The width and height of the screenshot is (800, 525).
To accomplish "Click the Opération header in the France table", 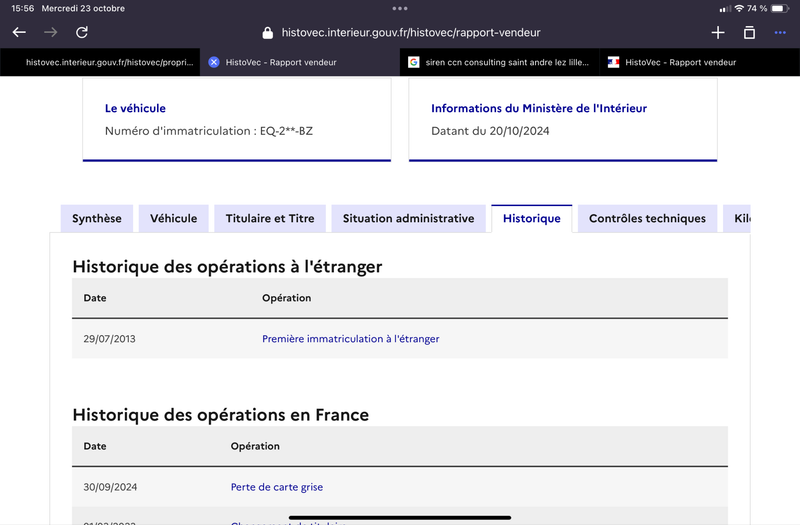I will [x=255, y=446].
